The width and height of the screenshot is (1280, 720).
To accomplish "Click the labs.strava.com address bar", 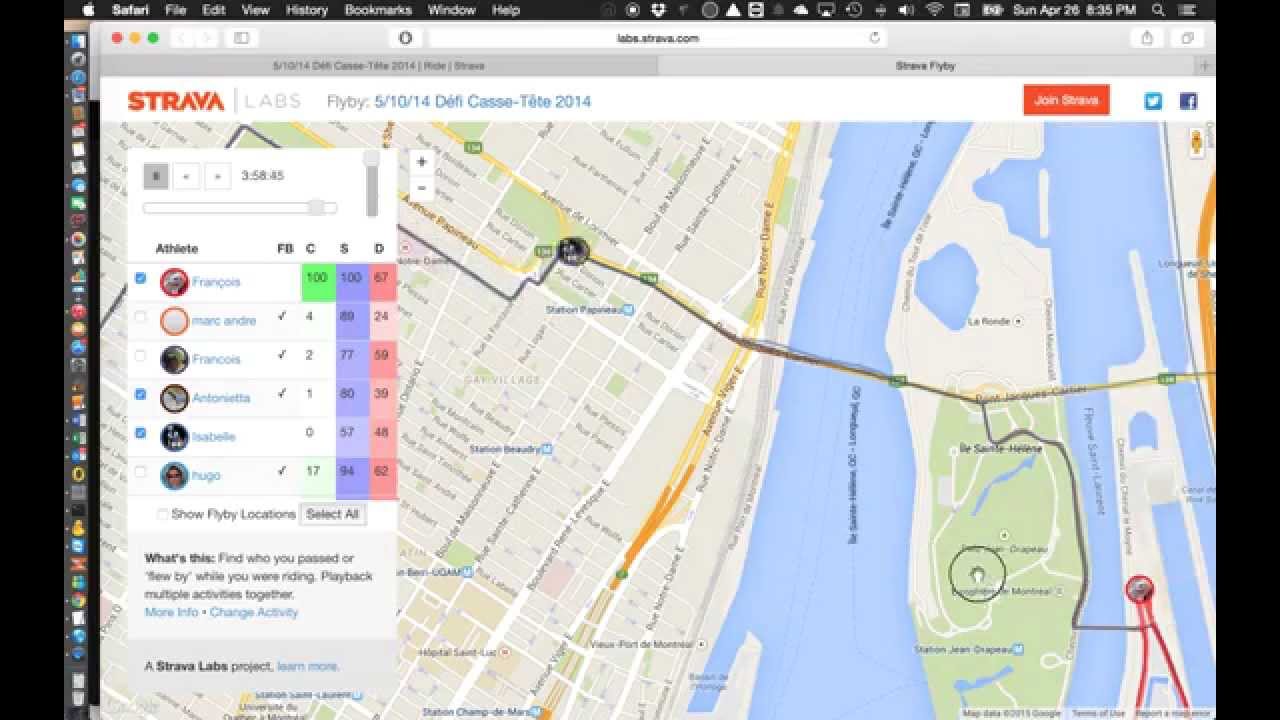I will 657,38.
